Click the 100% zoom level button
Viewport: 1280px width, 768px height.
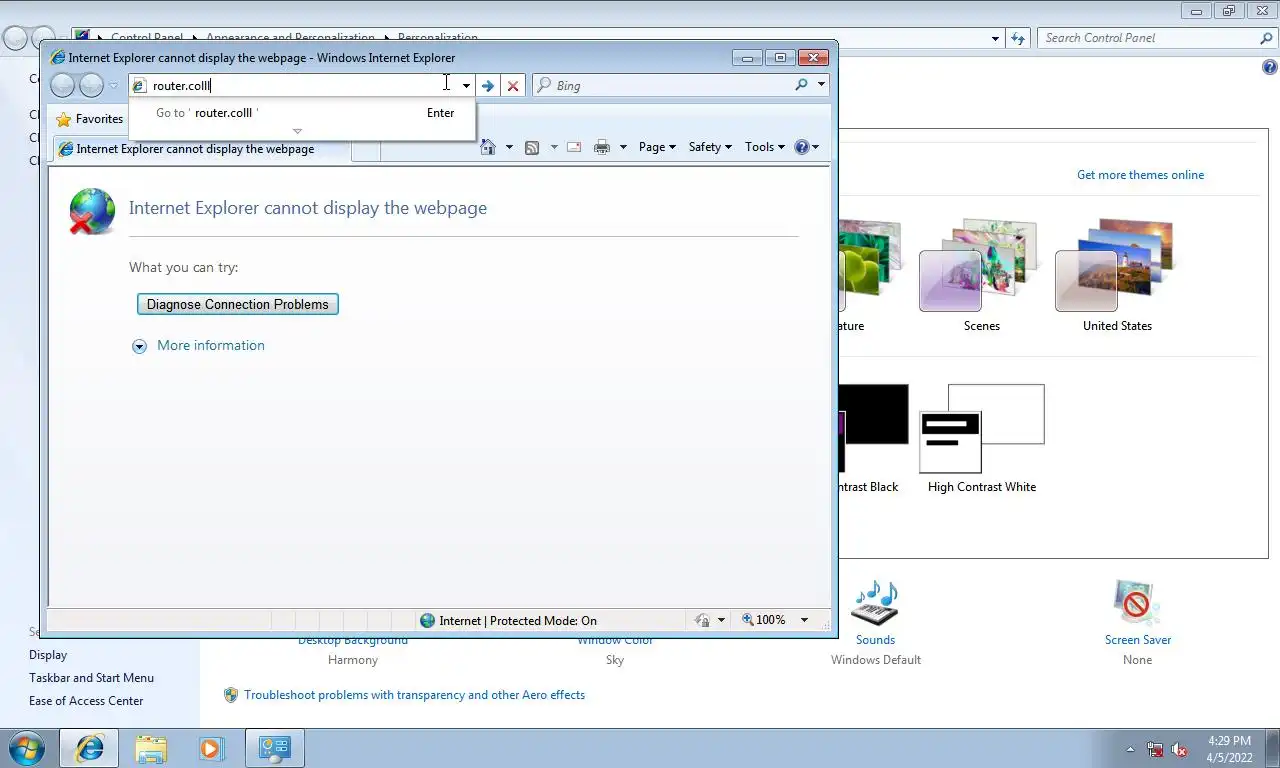pos(762,620)
